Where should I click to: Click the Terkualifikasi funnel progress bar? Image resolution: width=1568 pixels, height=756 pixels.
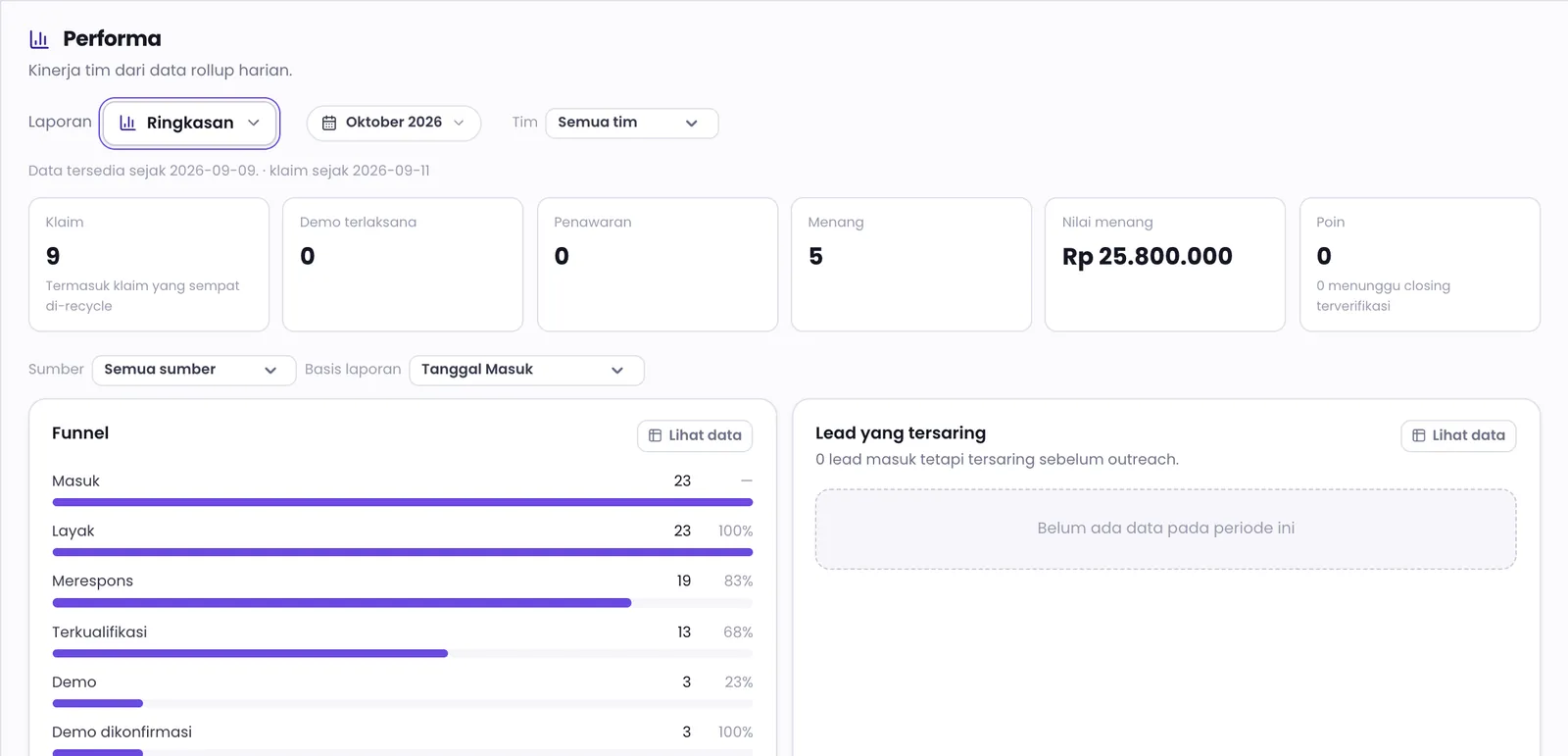403,653
